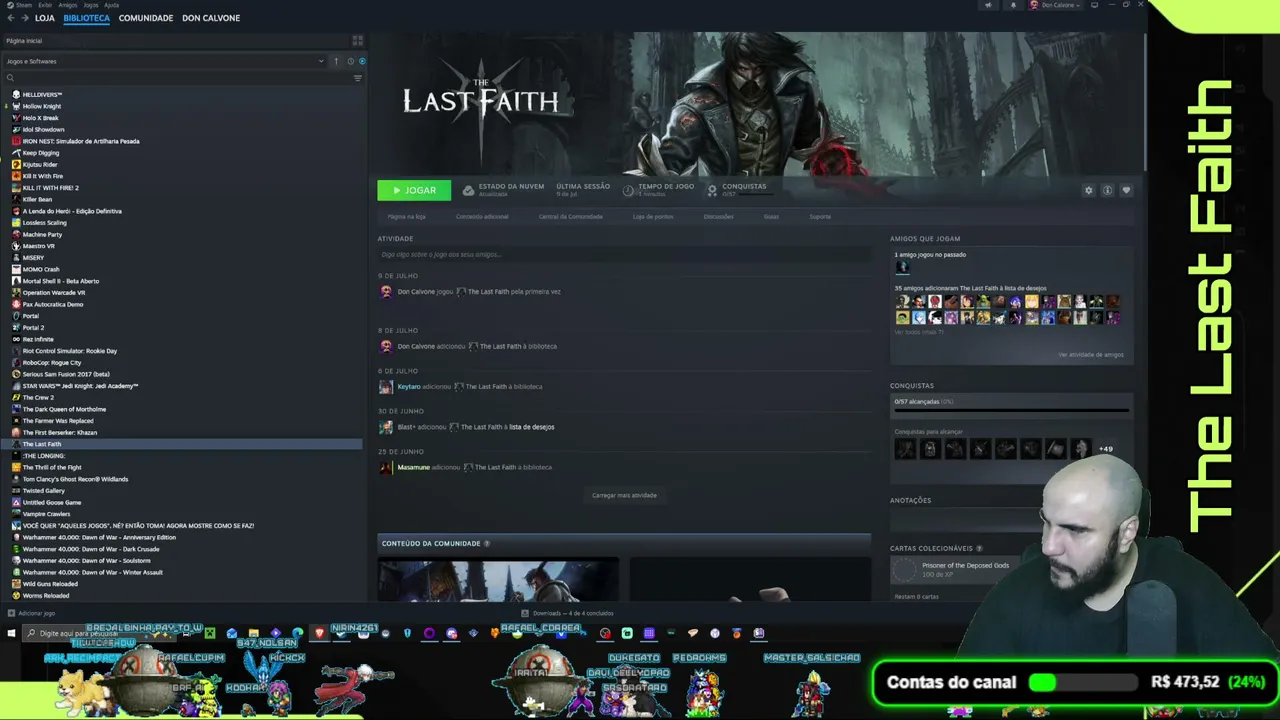Click the Conquistas achievements icon
Screen dimensions: 1280x720
click(712, 190)
